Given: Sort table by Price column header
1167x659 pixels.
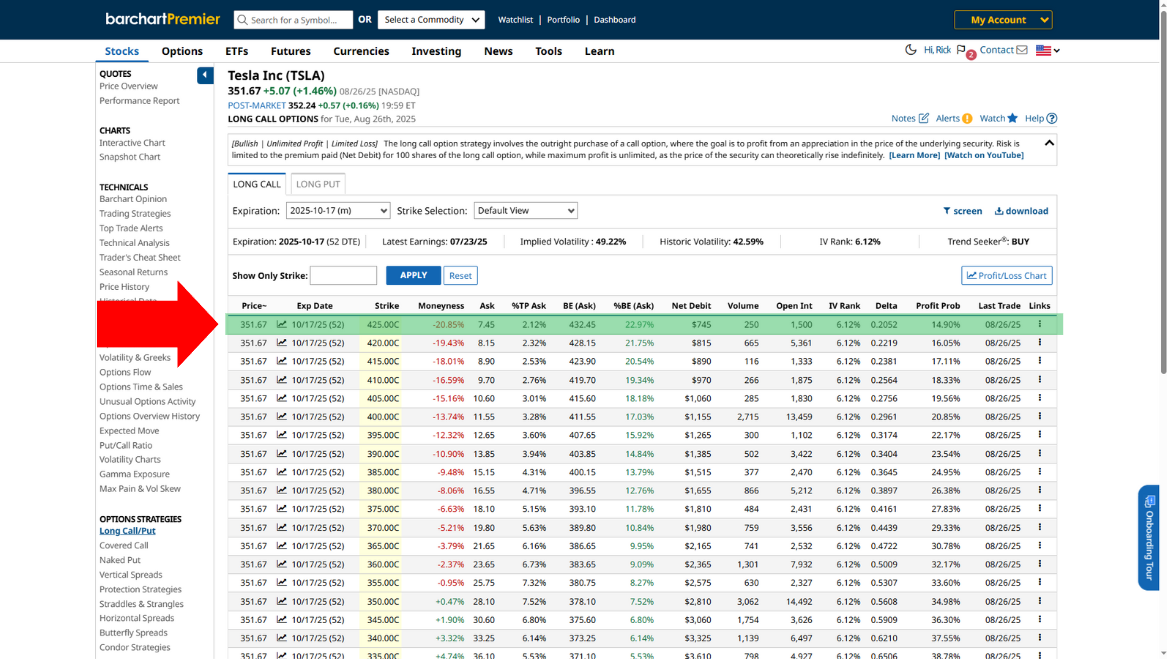Looking at the screenshot, I should coord(253,305).
